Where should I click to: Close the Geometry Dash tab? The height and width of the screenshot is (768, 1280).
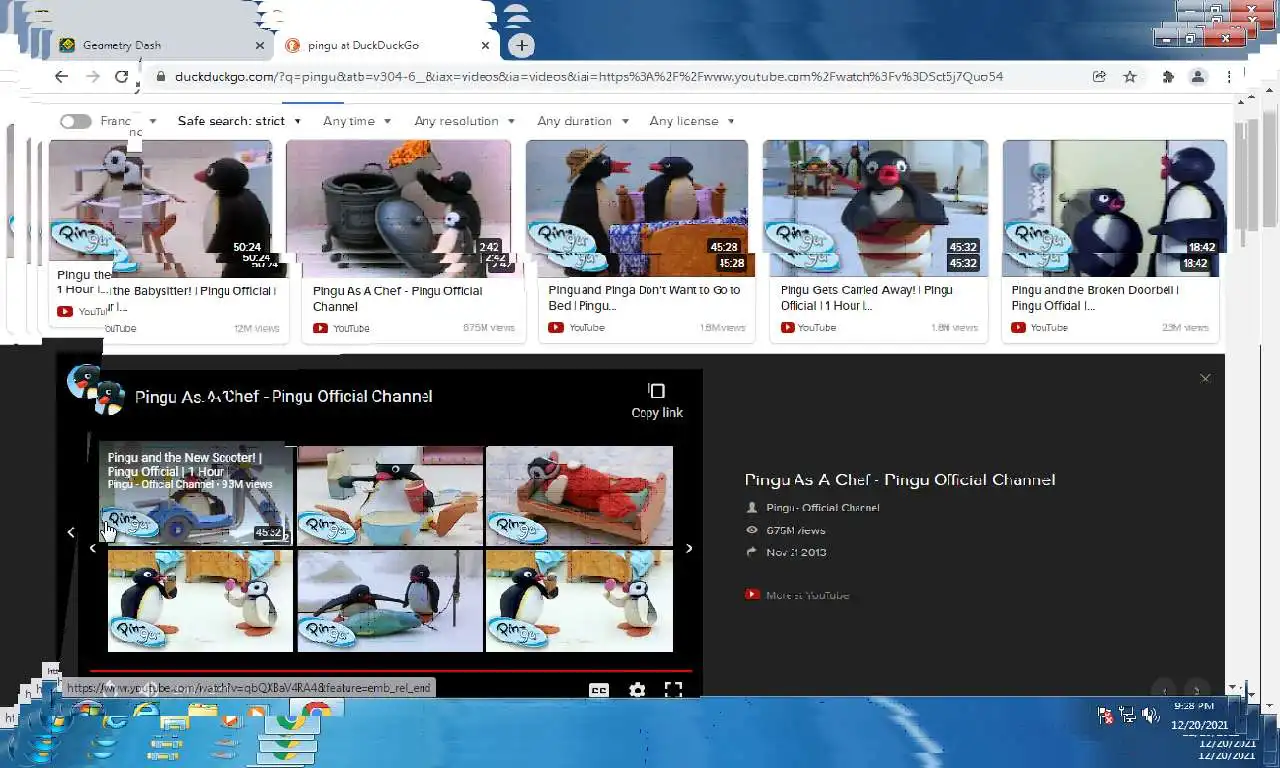pyautogui.click(x=260, y=45)
